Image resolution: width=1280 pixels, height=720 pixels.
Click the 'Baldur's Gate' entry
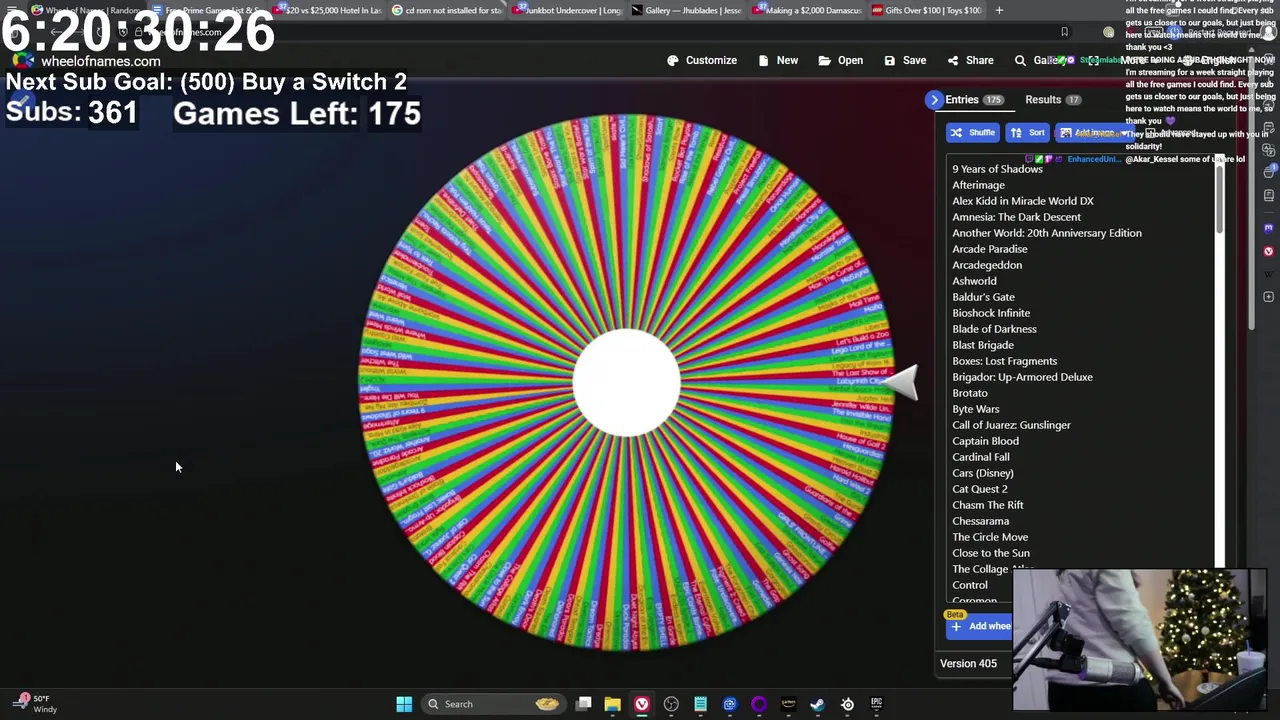[x=983, y=297]
